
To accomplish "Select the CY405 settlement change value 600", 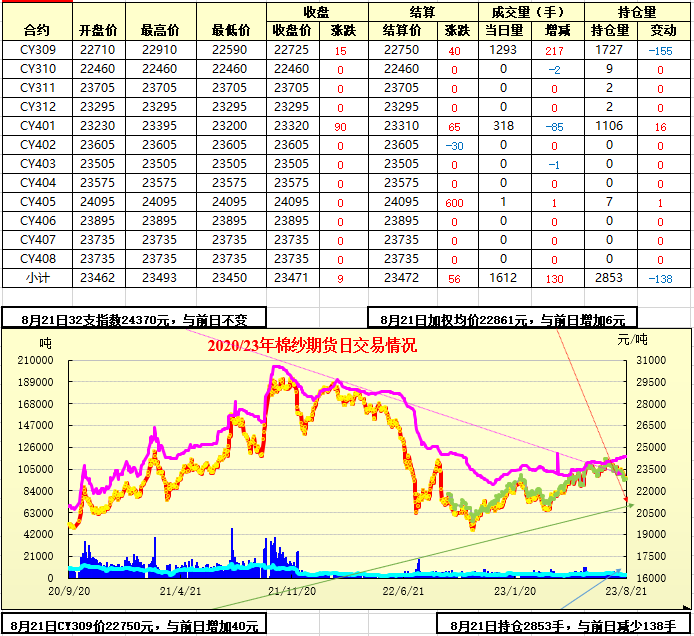I will (454, 202).
